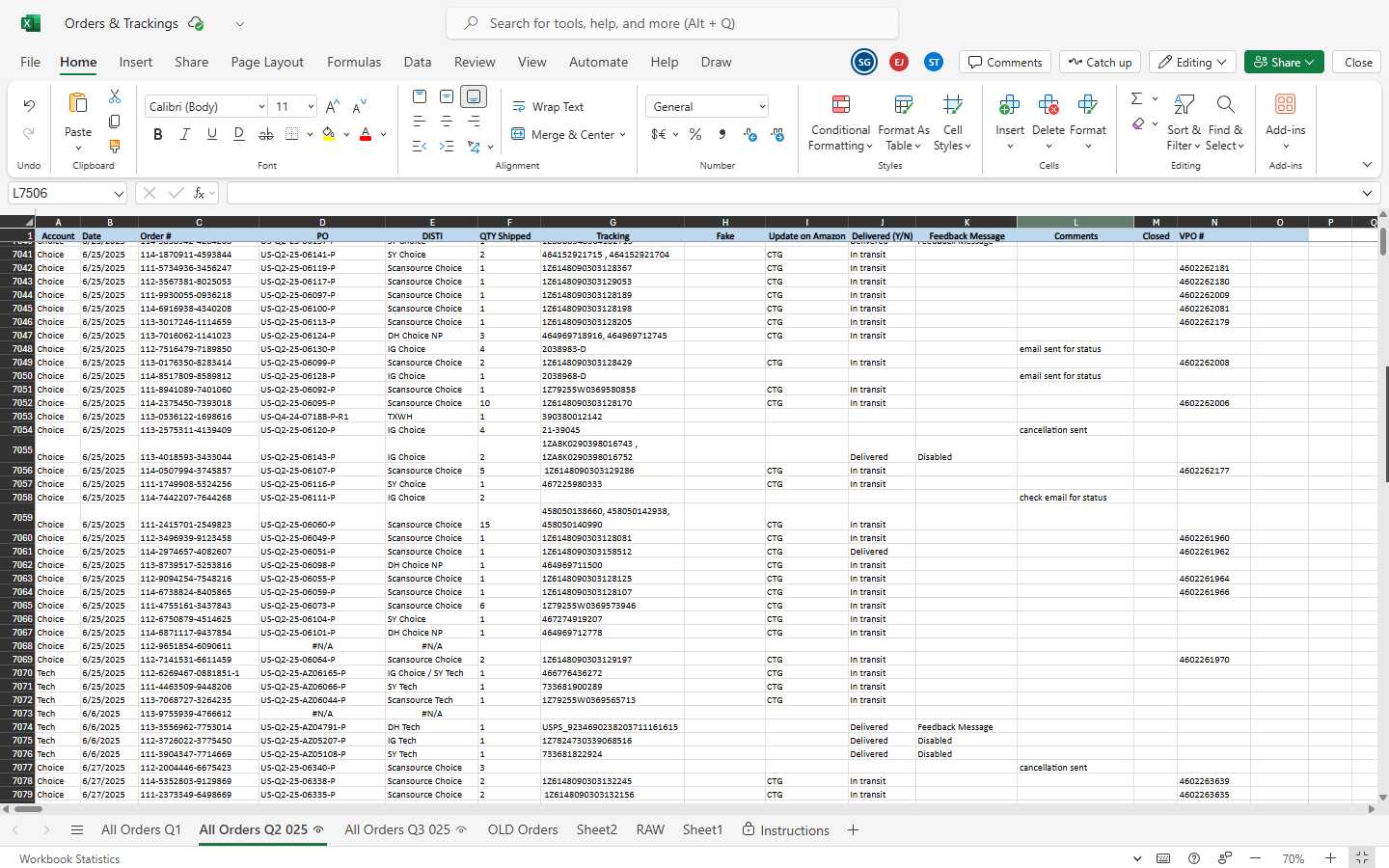The height and width of the screenshot is (868, 1389).
Task: Click the Cut scissors icon
Action: click(115, 96)
